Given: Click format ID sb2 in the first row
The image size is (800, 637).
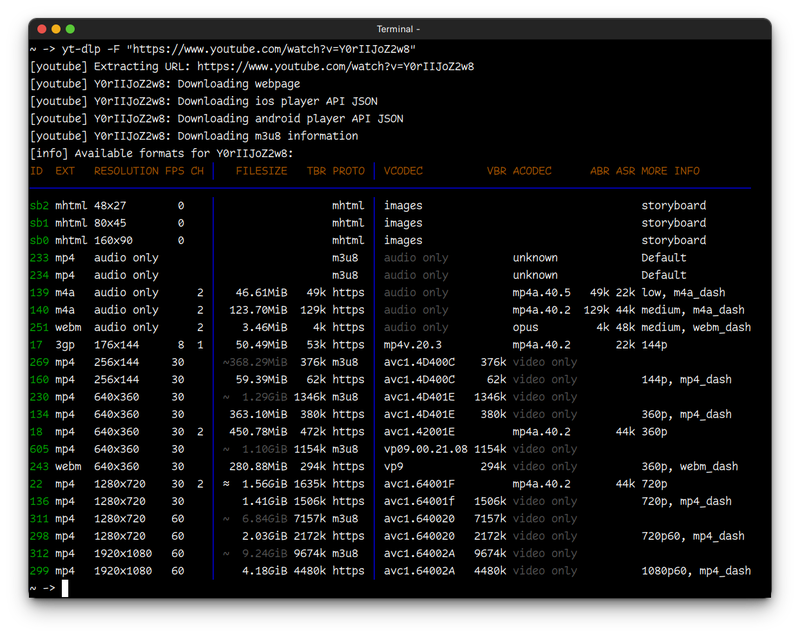Looking at the screenshot, I should pyautogui.click(x=39, y=206).
